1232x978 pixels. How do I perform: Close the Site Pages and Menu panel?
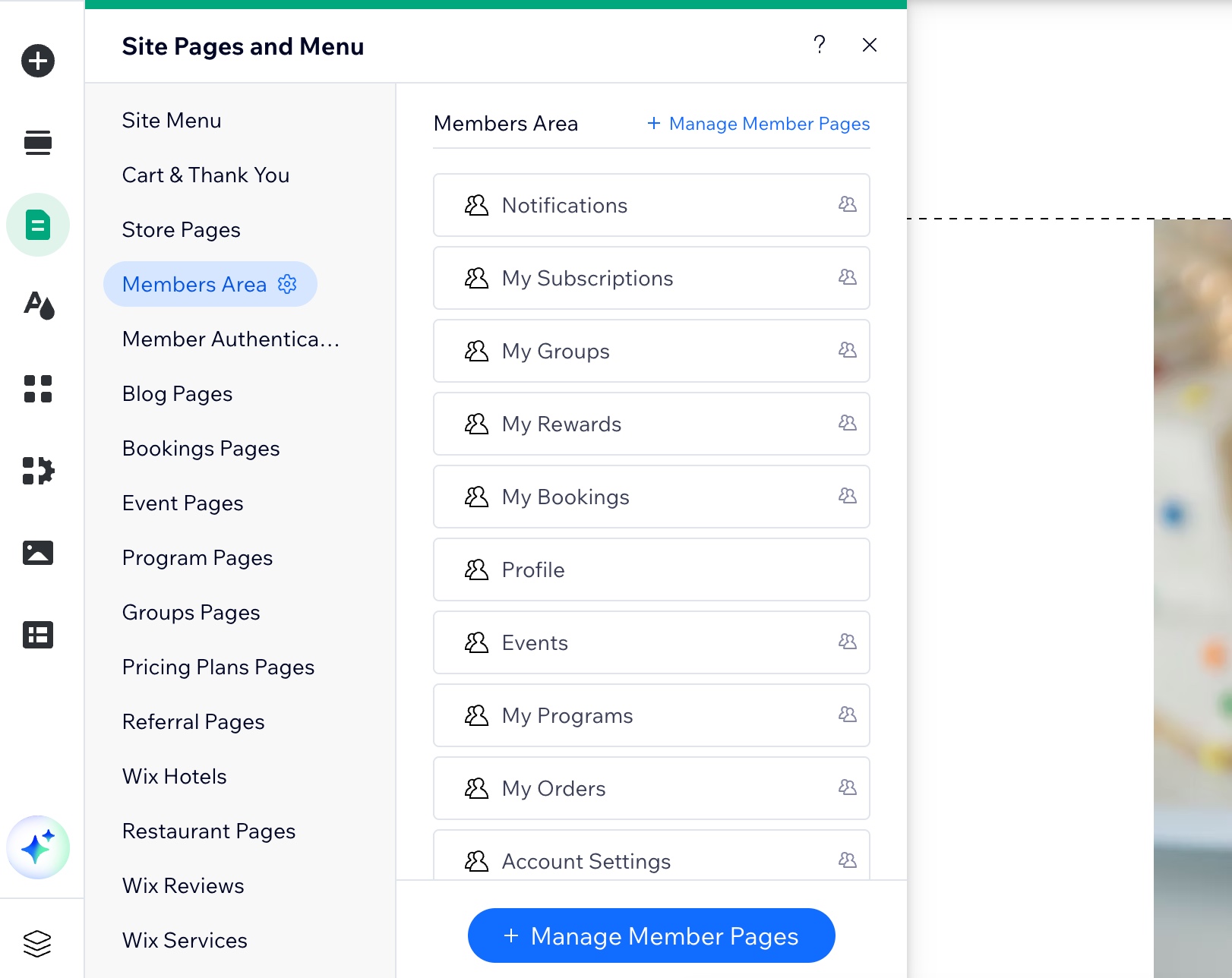[x=870, y=45]
